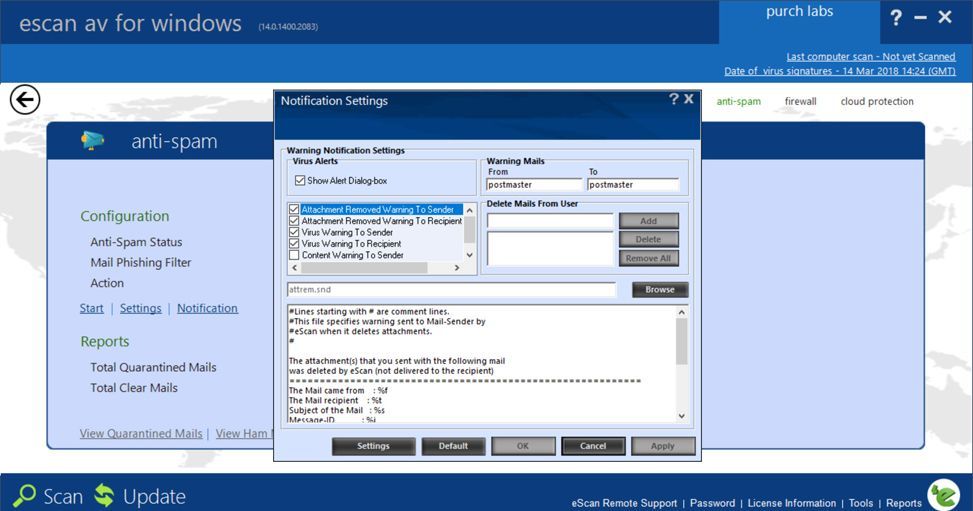This screenshot has width=973, height=511.
Task: Click the Browse button
Action: [660, 289]
